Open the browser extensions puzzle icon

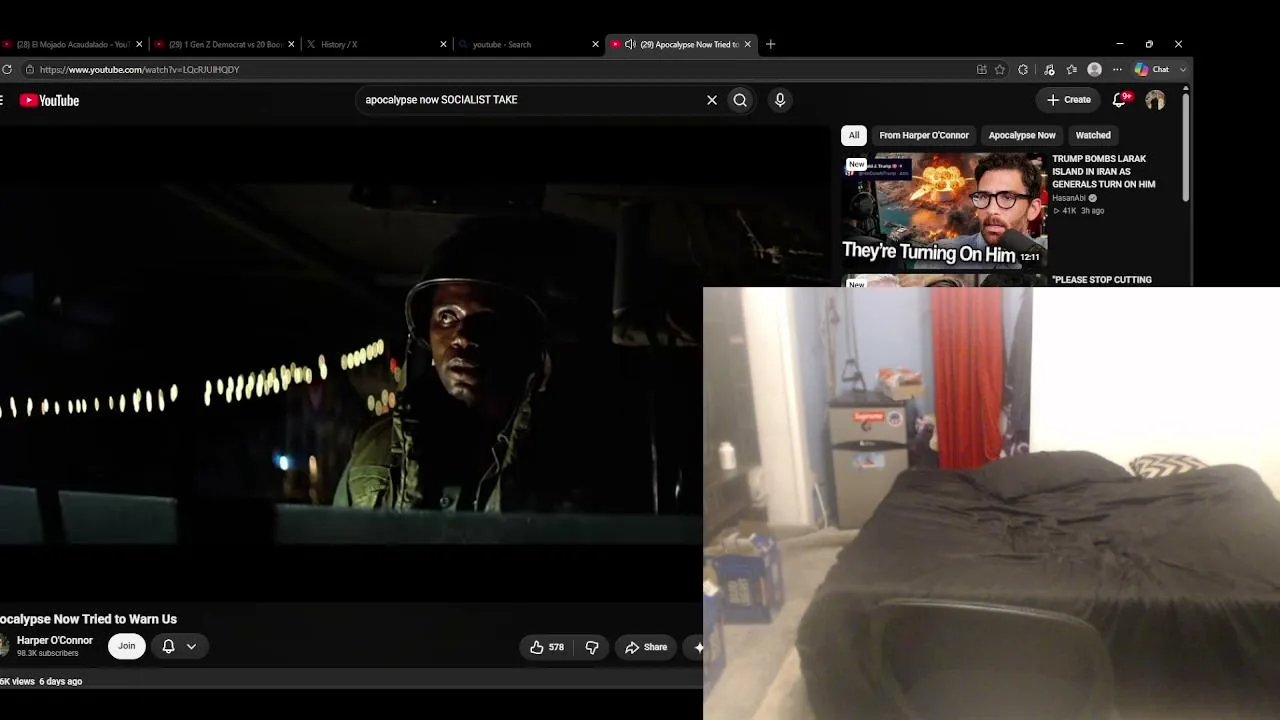point(1023,70)
